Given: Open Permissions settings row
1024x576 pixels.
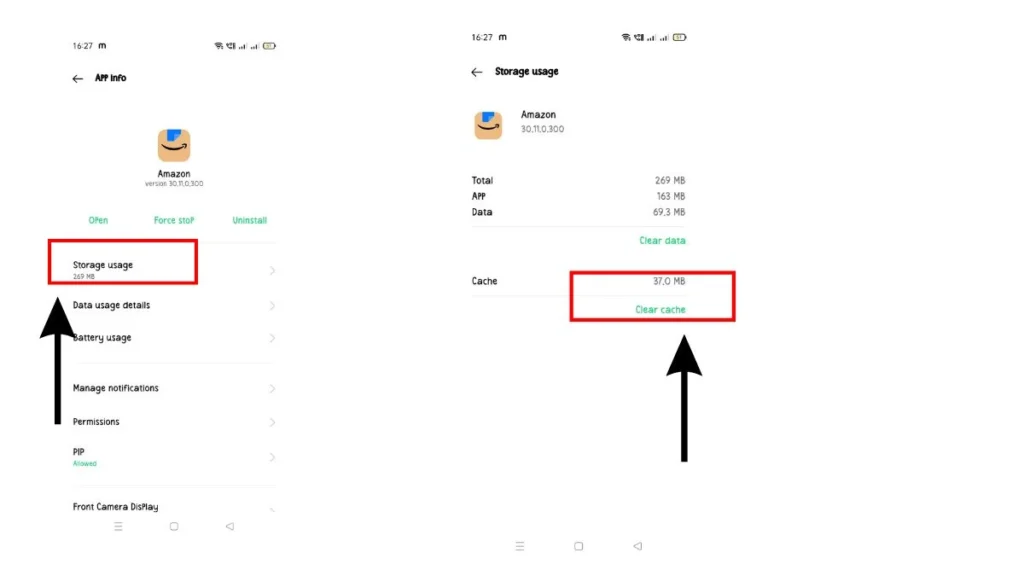Looking at the screenshot, I should point(173,422).
